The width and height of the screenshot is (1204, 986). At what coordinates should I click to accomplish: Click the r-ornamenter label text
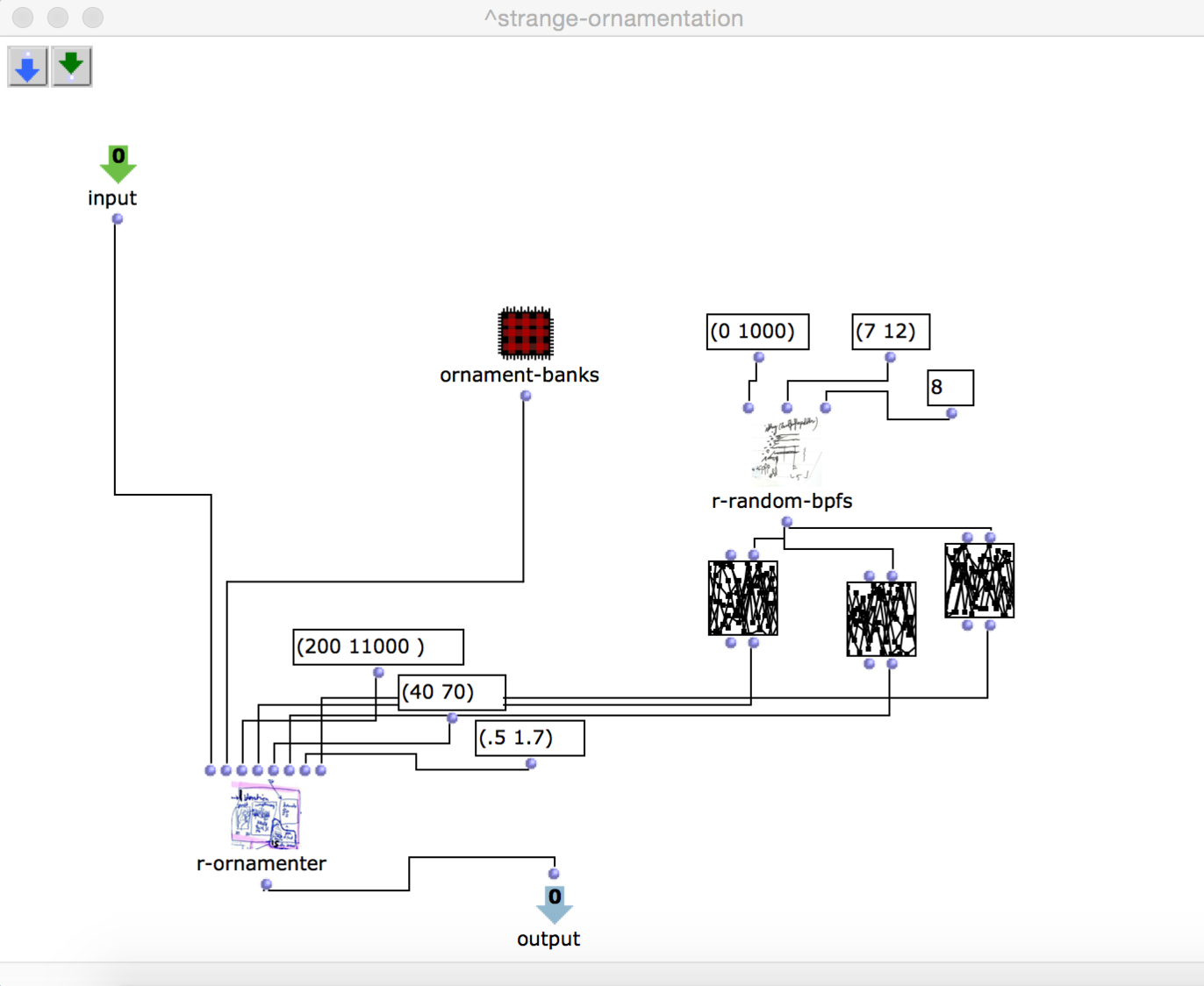[x=262, y=863]
